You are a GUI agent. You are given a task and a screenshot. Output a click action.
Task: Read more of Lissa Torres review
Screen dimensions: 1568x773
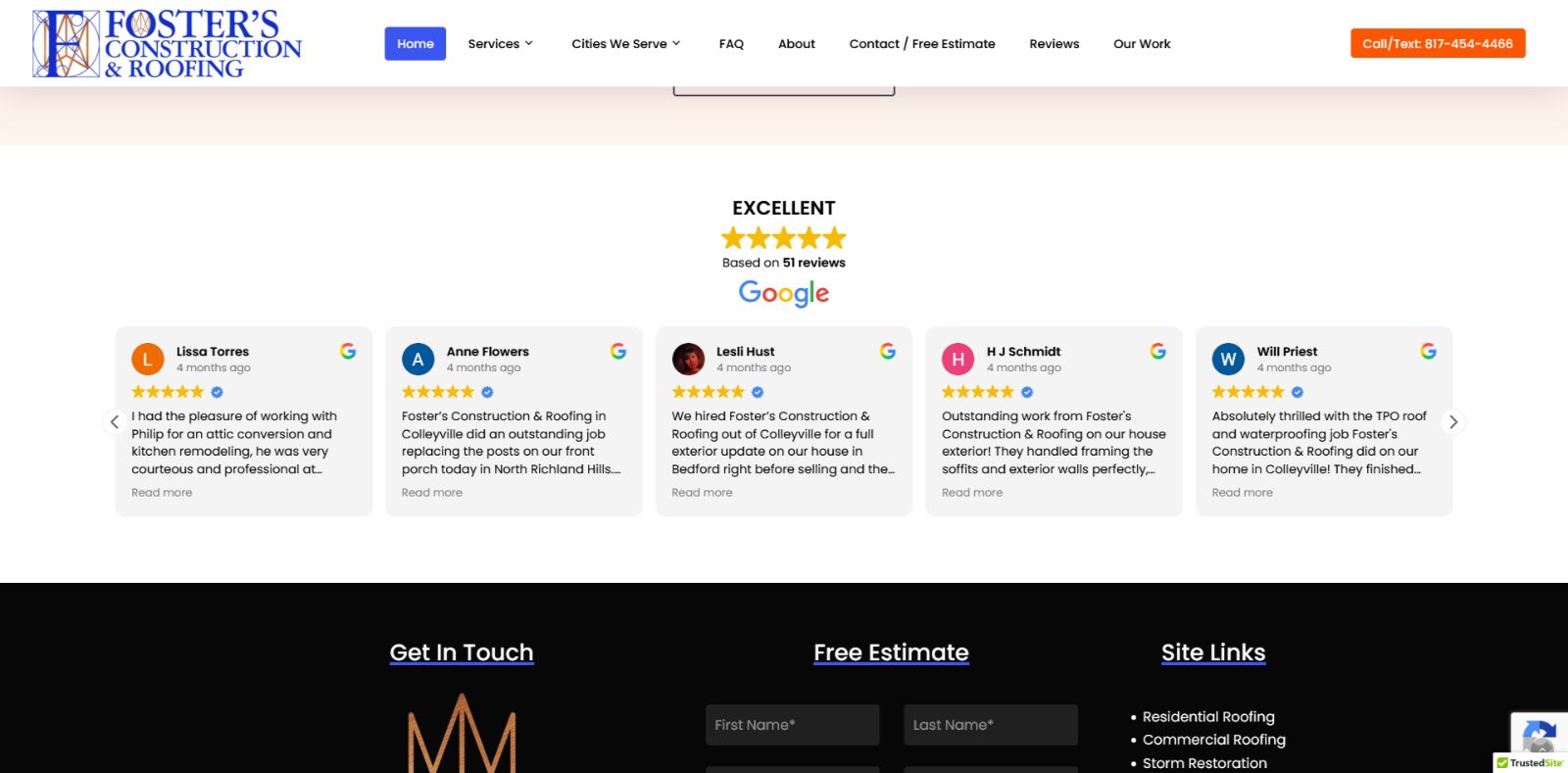tap(162, 493)
